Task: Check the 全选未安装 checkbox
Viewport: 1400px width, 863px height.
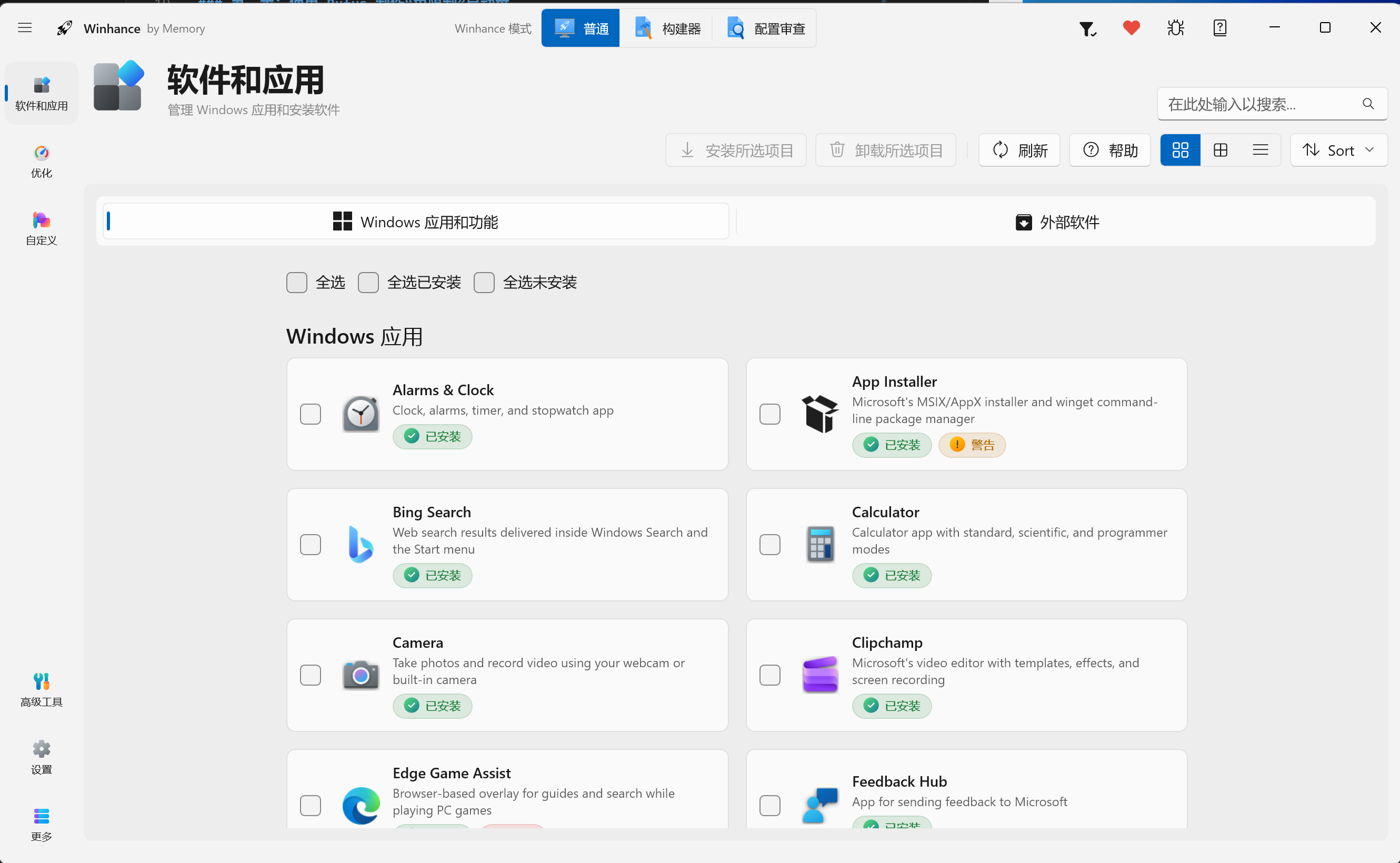Action: point(484,283)
